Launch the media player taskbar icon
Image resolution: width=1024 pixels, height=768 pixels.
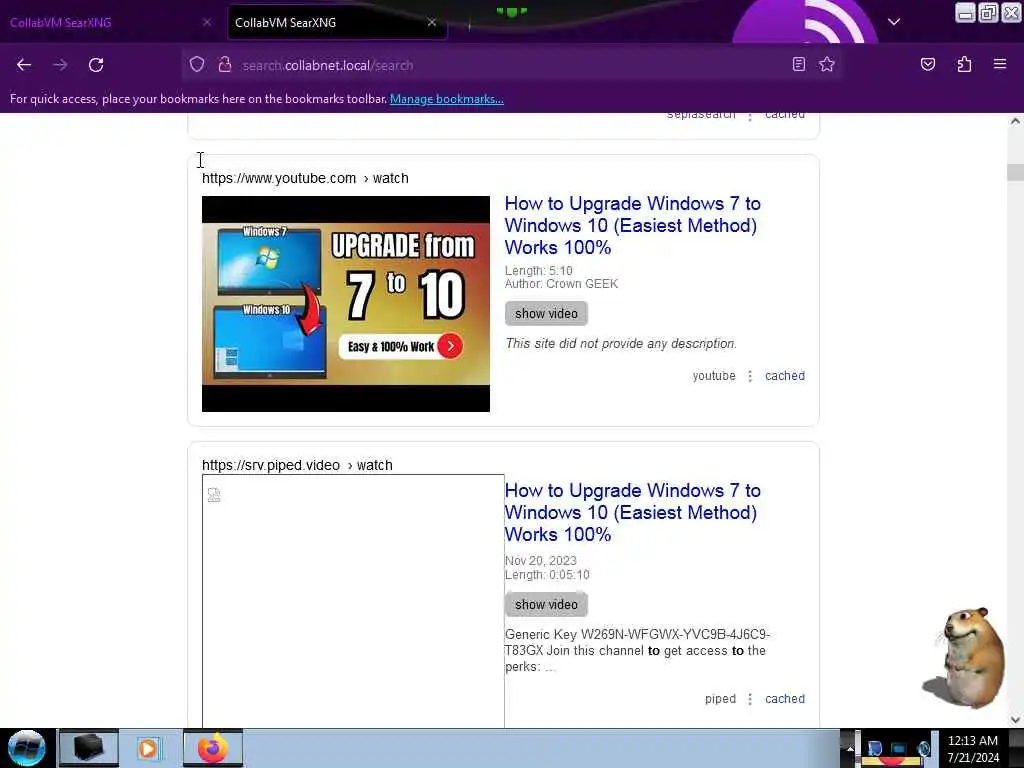coord(149,748)
